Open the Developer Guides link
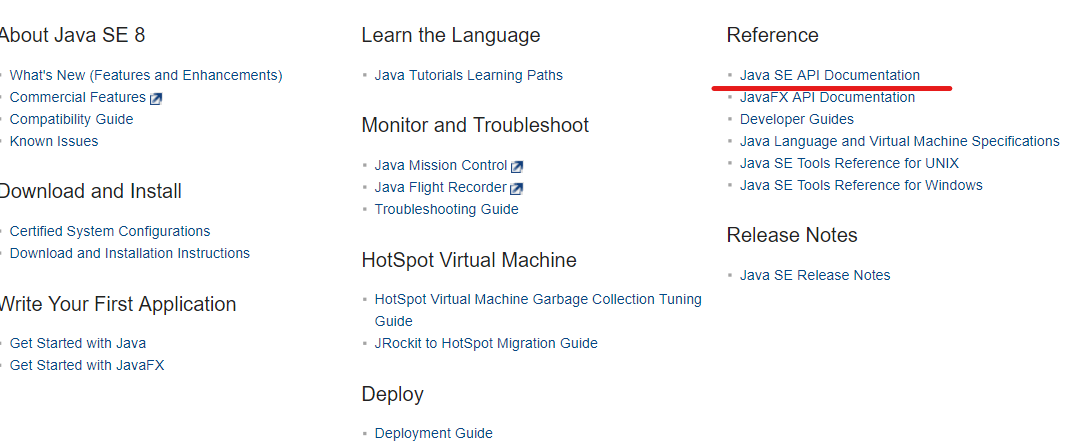The height and width of the screenshot is (447, 1083). coord(796,120)
